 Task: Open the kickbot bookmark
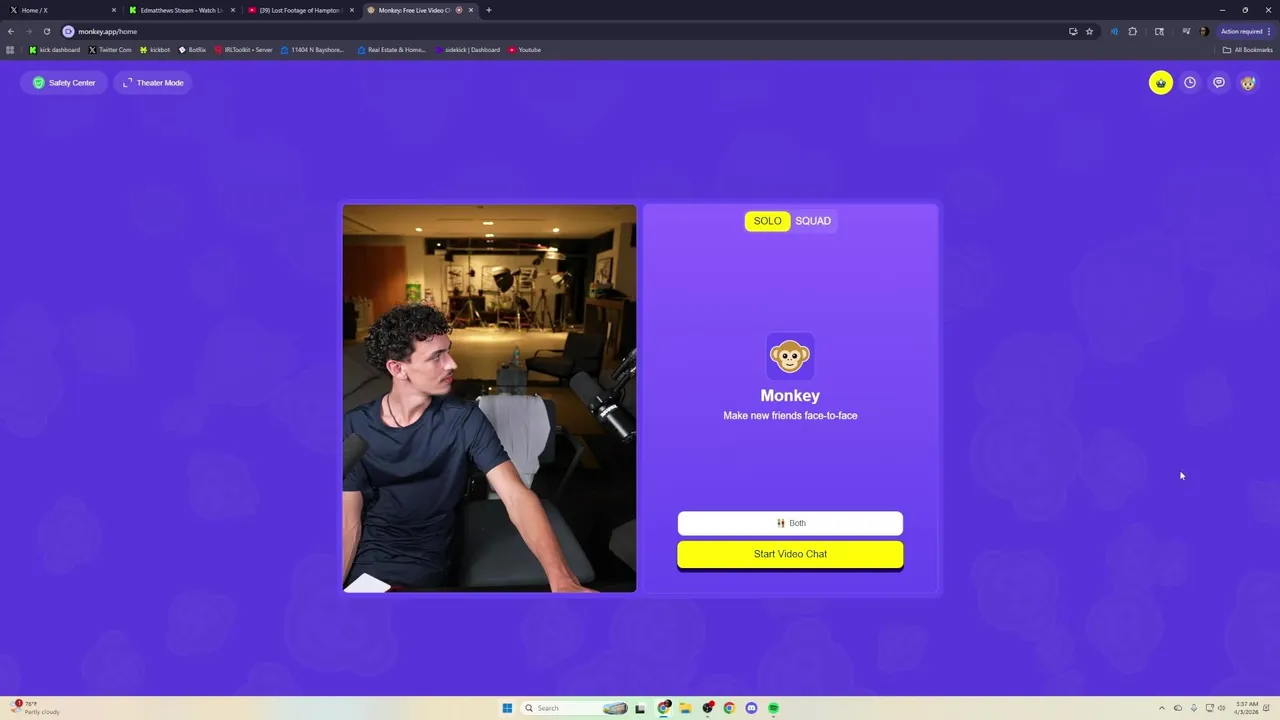point(155,50)
